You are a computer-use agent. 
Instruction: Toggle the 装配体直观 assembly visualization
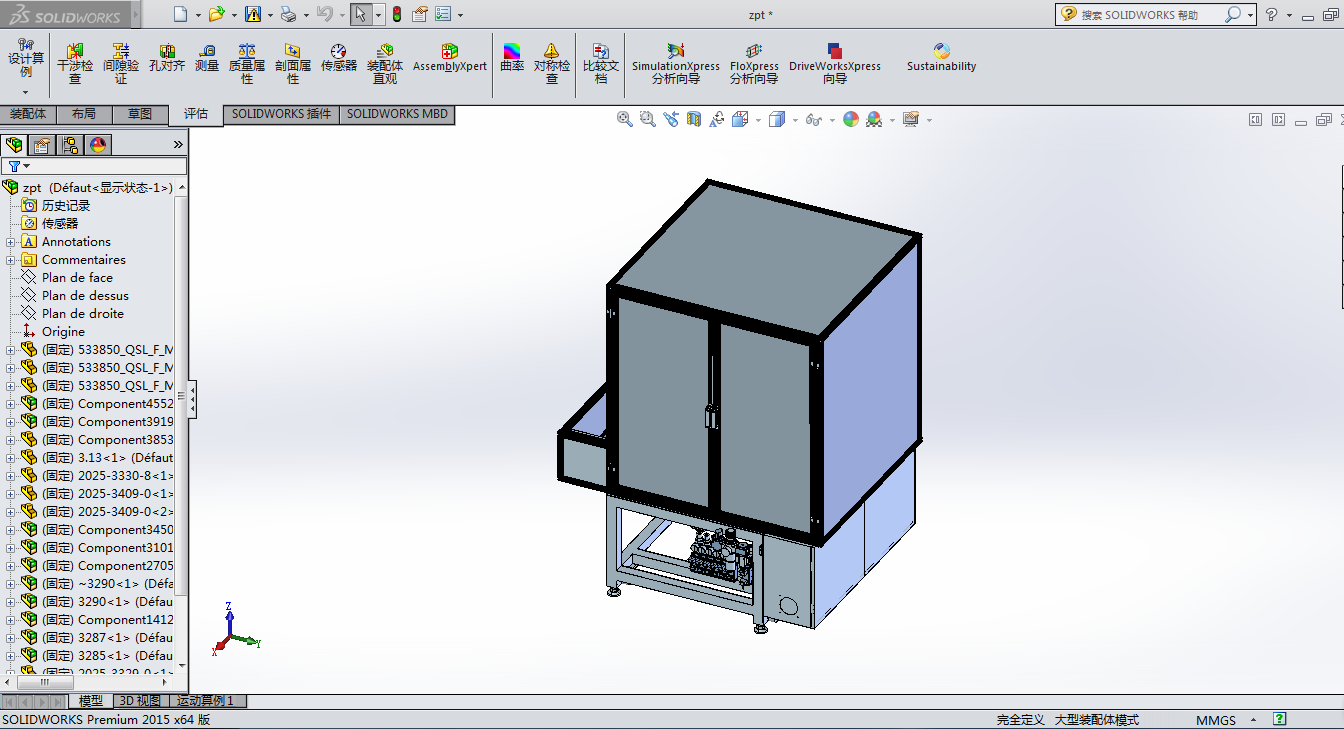[385, 62]
